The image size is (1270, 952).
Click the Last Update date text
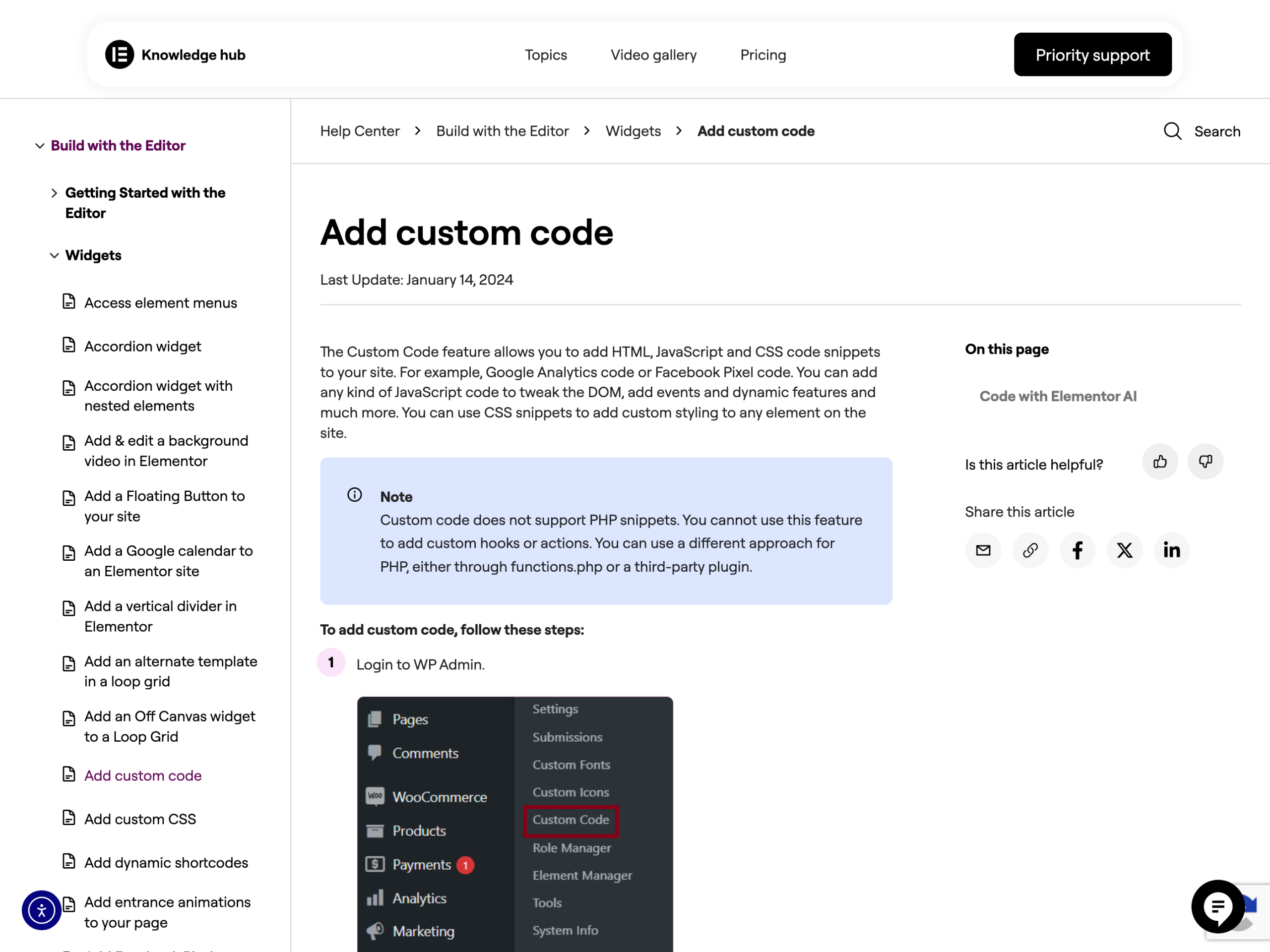[x=417, y=280]
